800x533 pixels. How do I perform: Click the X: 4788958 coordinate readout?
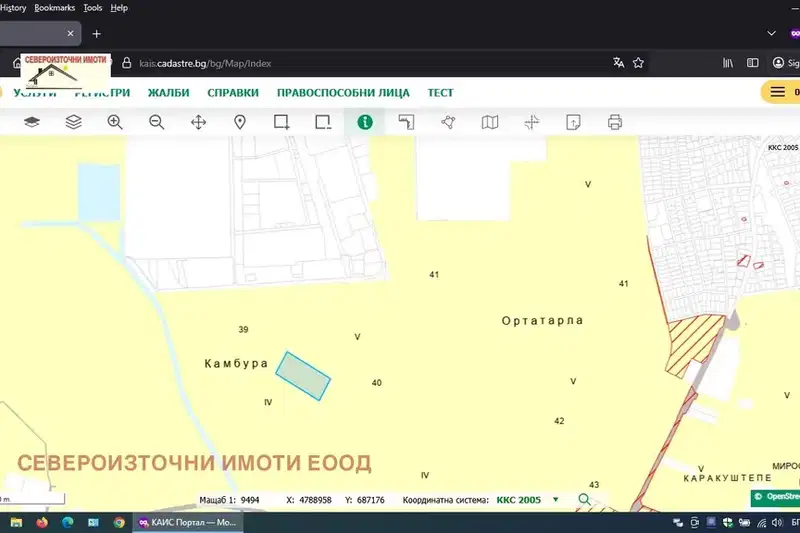pos(309,500)
